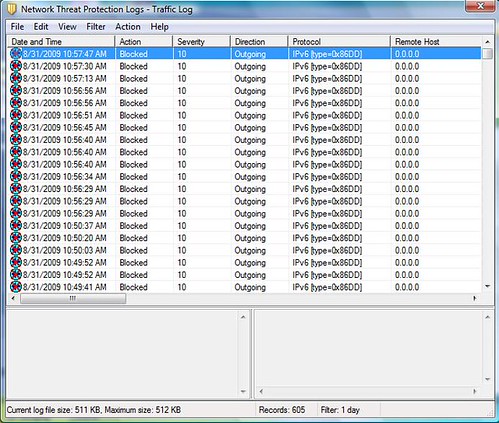Open the Filter menu
This screenshot has height=423, width=499.
pos(96,27)
